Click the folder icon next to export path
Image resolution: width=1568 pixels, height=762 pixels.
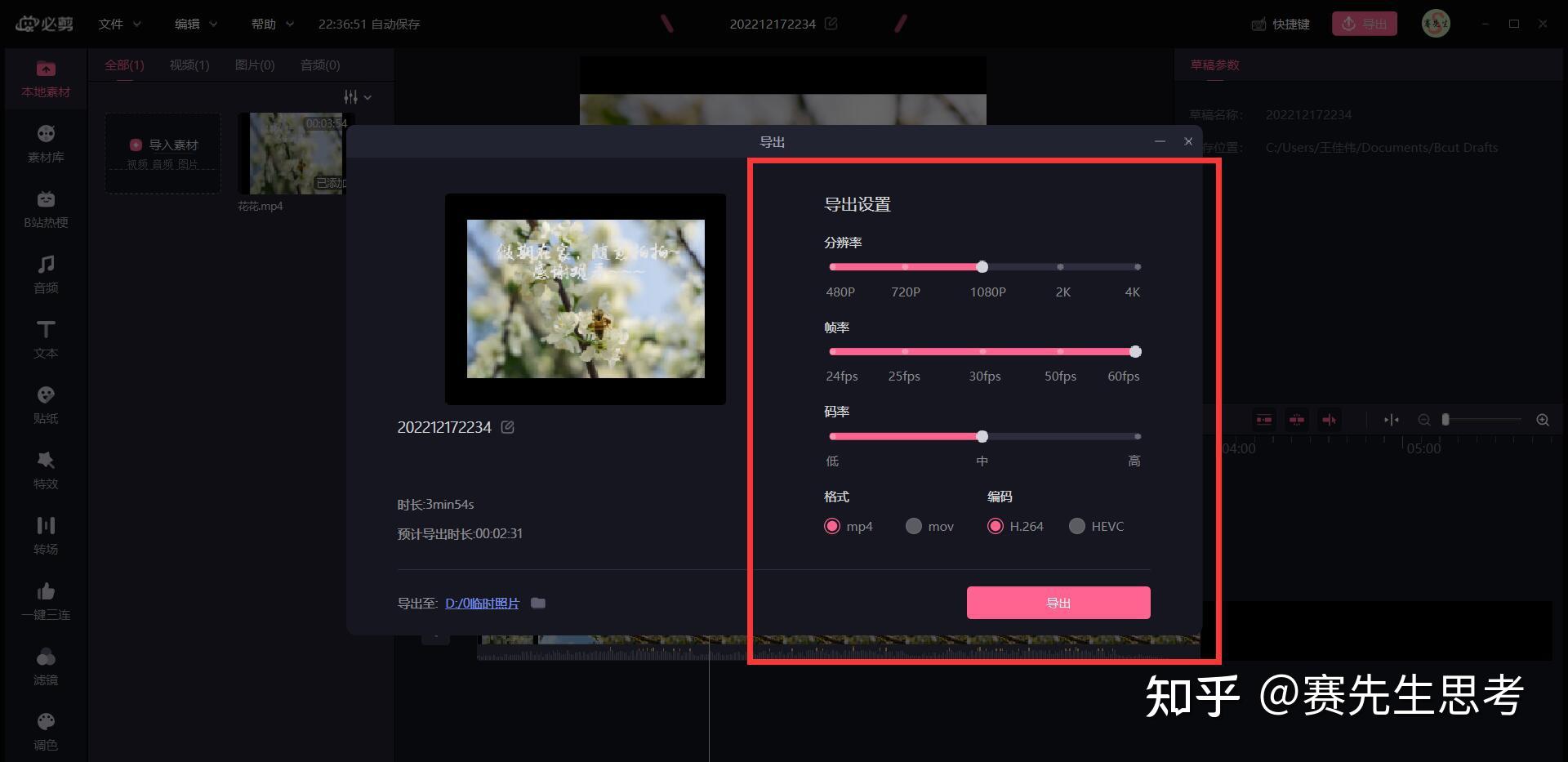538,603
